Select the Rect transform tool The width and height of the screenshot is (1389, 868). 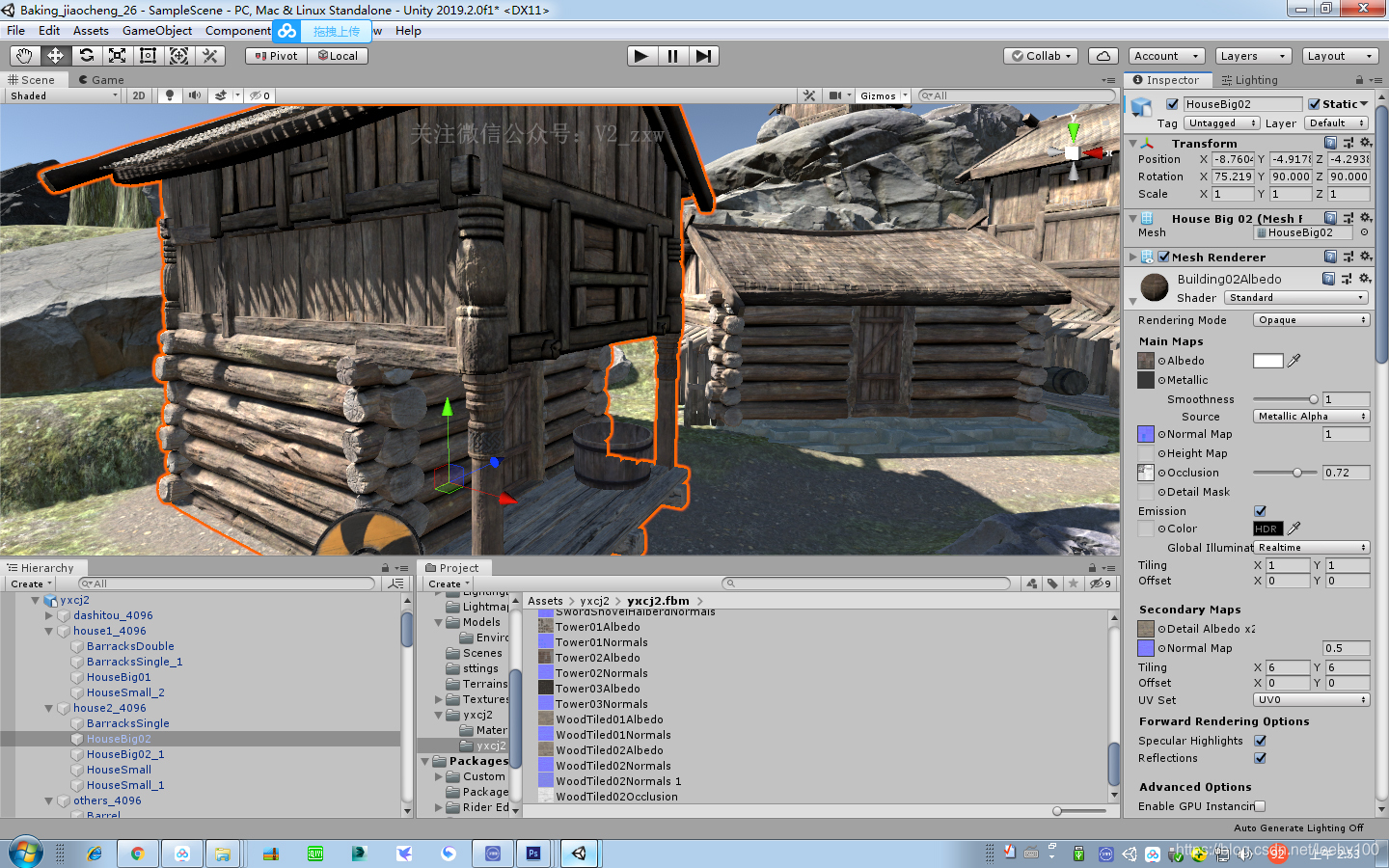pos(148,56)
